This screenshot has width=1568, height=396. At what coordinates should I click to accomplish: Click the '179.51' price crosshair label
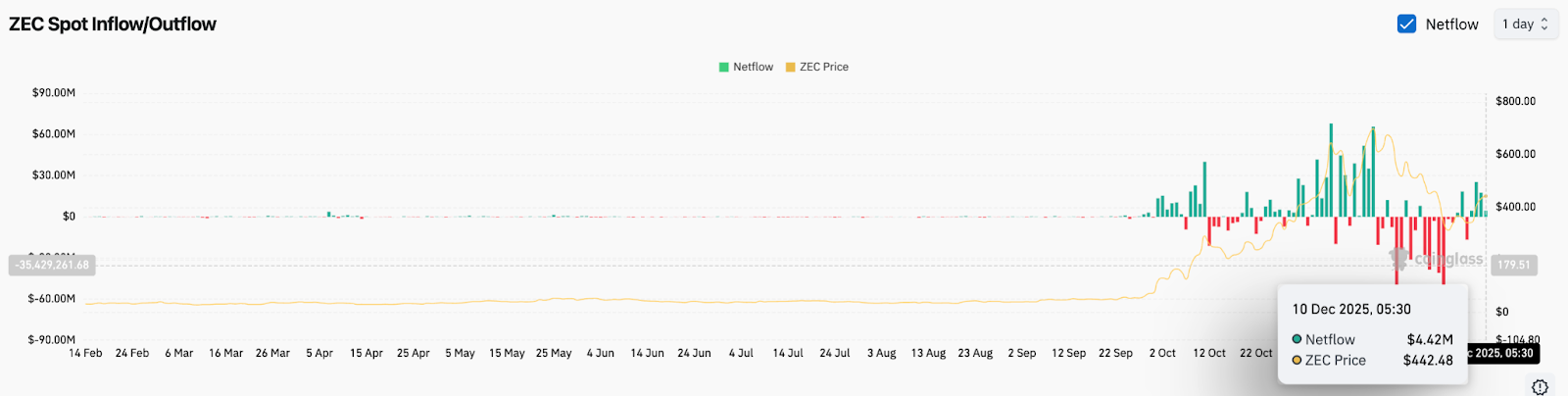click(1513, 265)
